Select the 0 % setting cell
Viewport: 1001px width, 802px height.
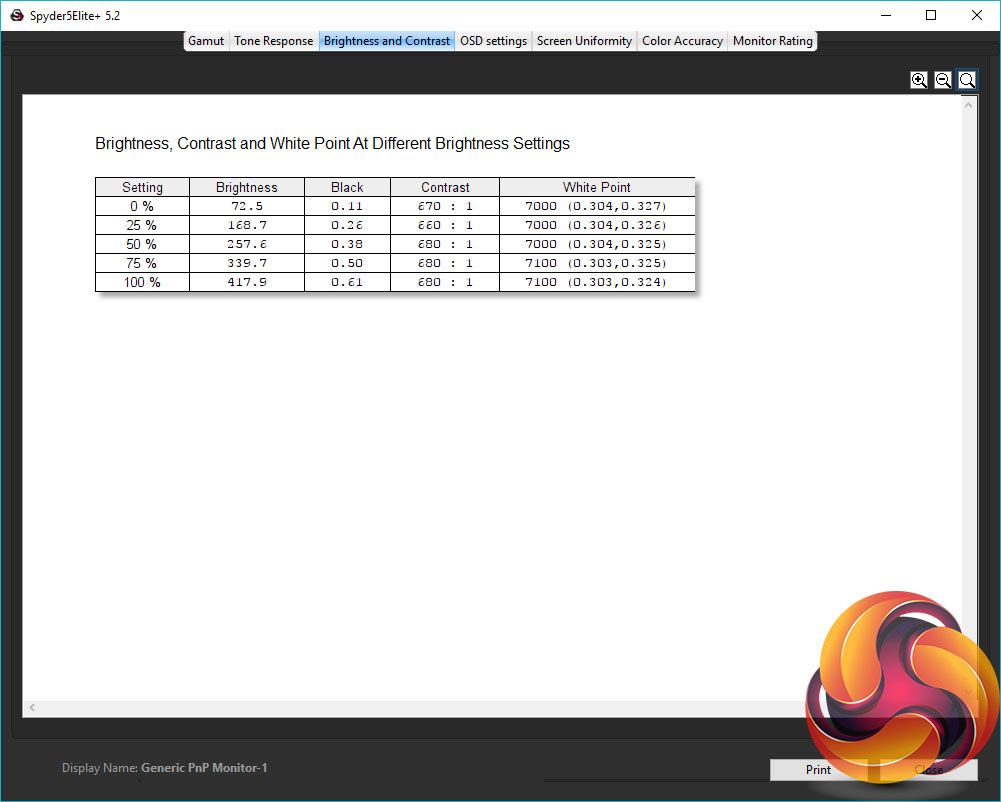(142, 206)
